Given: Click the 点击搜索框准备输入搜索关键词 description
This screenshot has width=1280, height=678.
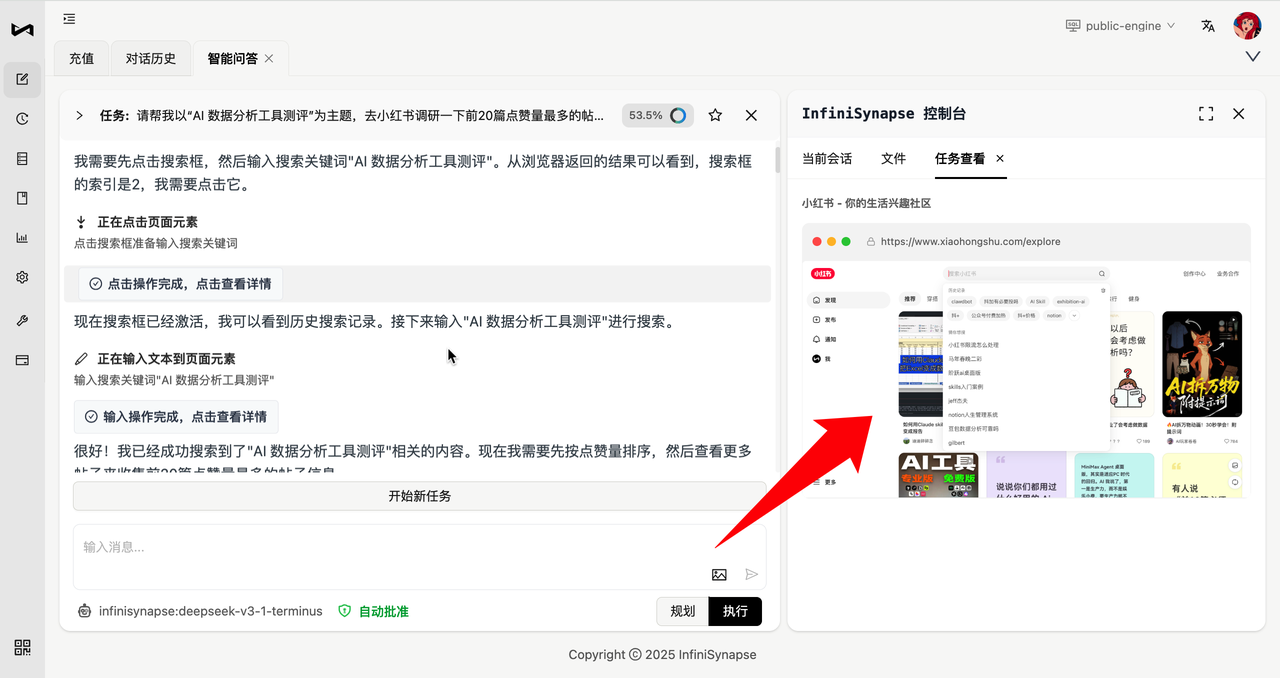Looking at the screenshot, I should tap(156, 243).
